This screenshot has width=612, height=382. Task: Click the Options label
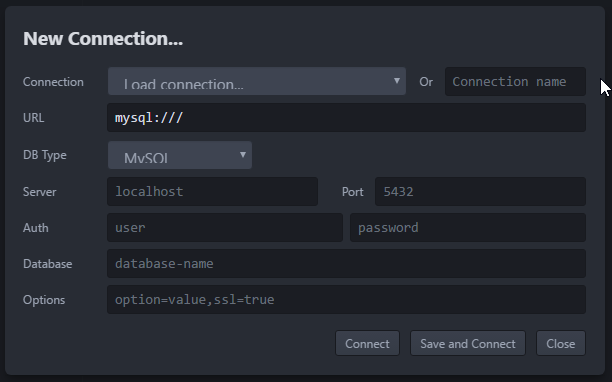pyautogui.click(x=44, y=300)
